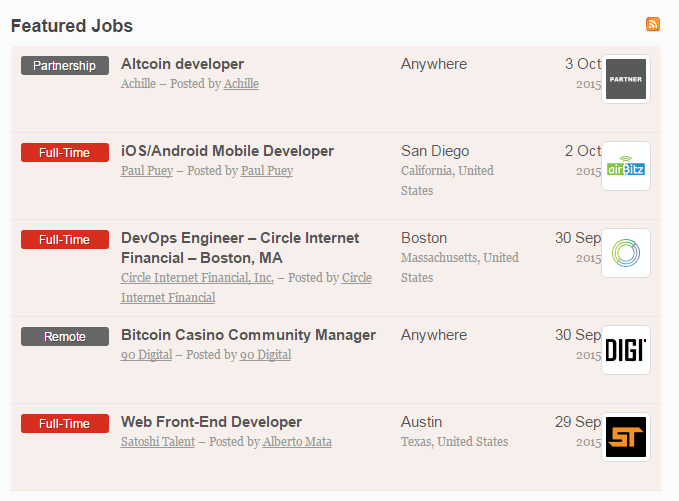
Task: Open the Satoshi Talent company link
Action: (x=158, y=442)
